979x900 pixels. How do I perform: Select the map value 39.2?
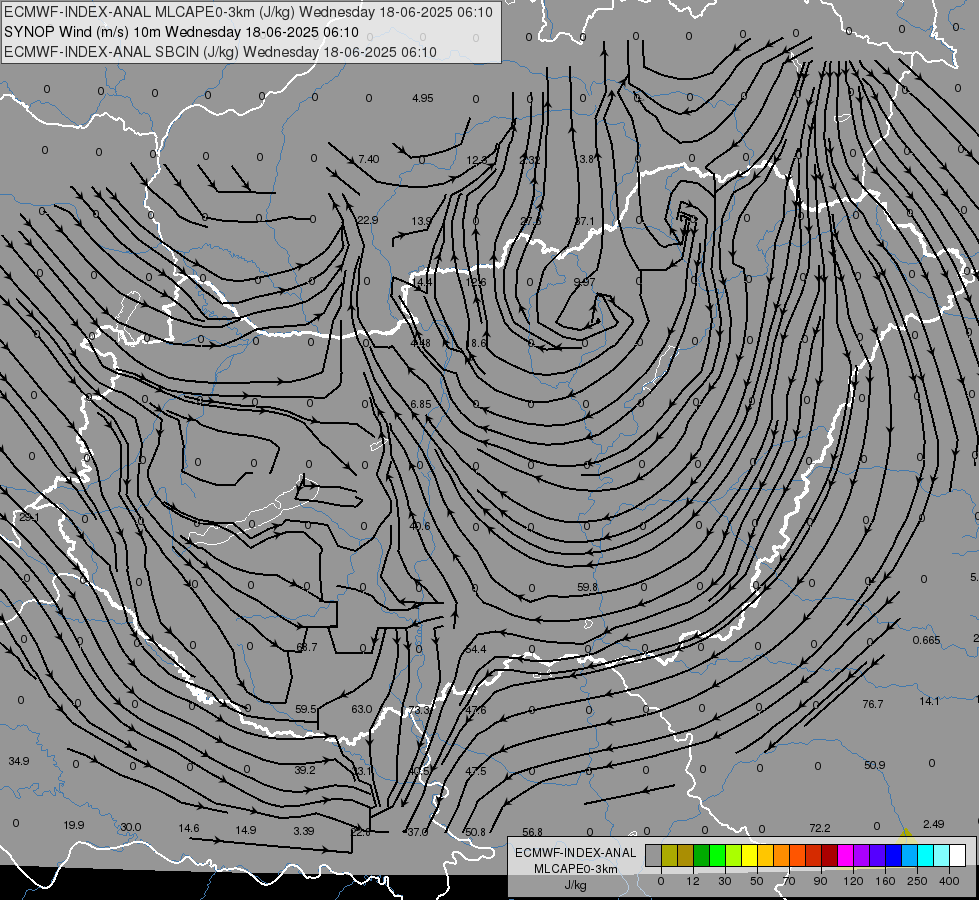point(305,770)
